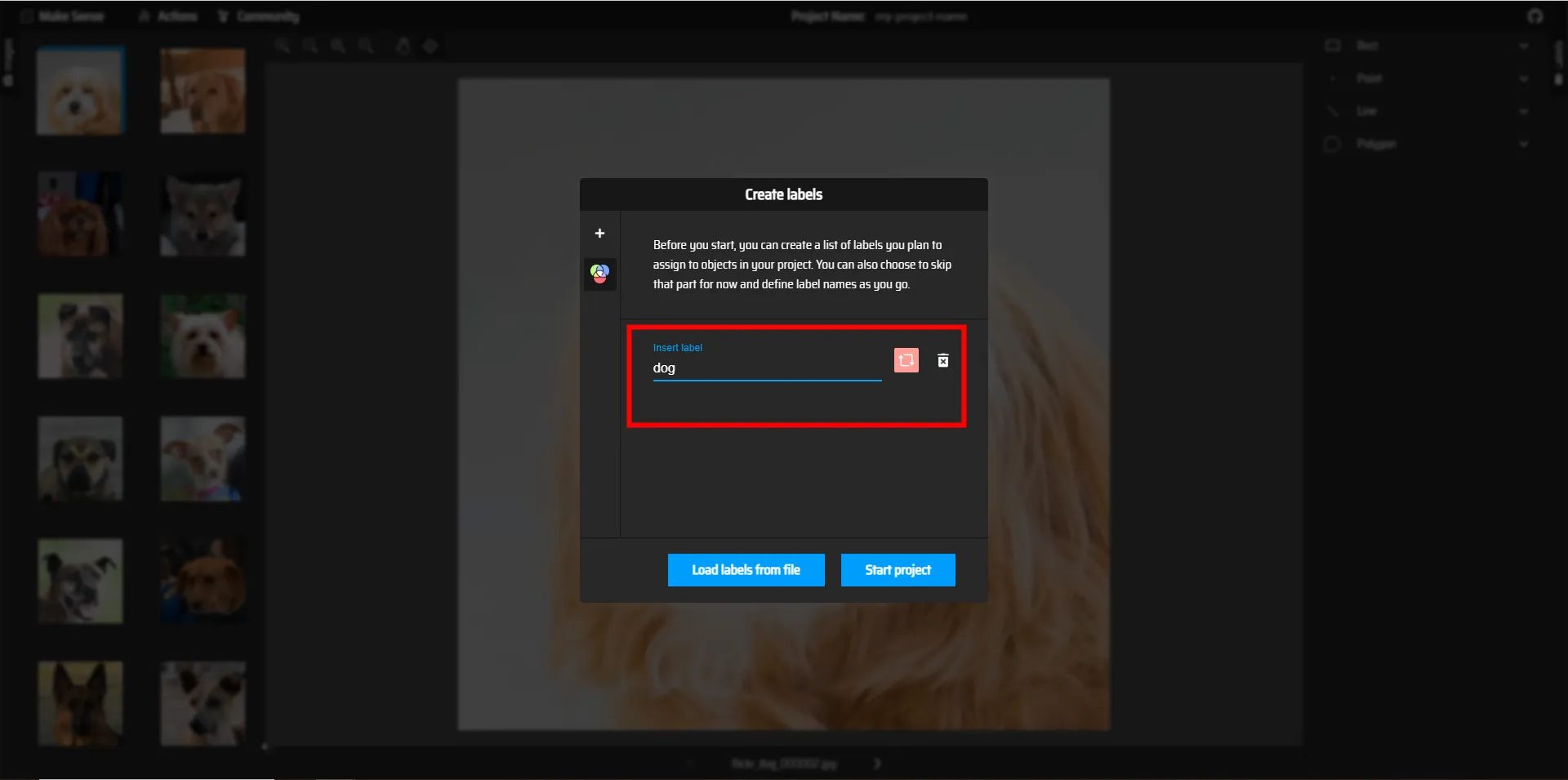Viewport: 1568px width, 780px height.
Task: Click the colorful palette icon in the dialog sidebar
Action: coord(599,274)
